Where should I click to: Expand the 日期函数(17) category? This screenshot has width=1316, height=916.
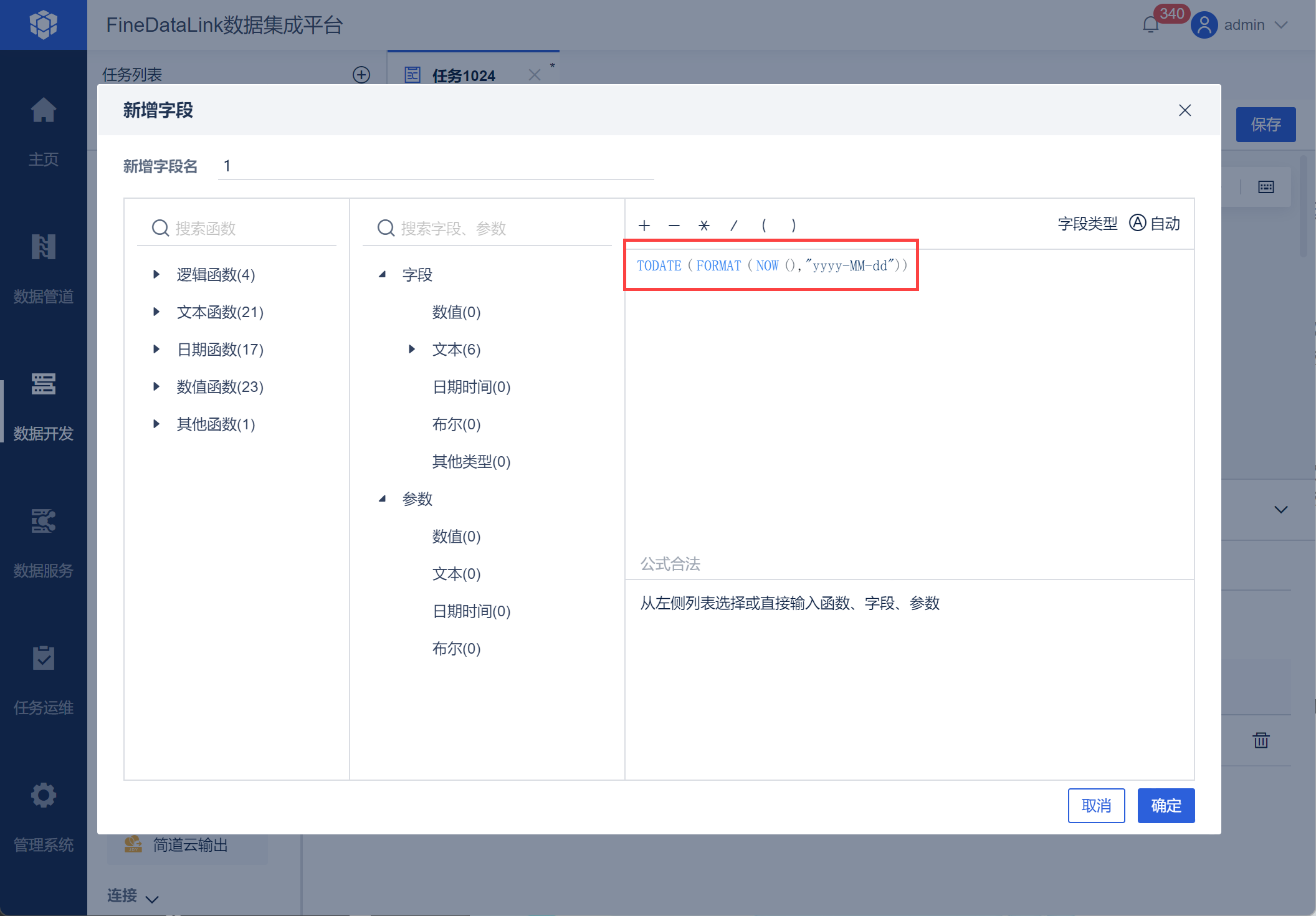[156, 349]
